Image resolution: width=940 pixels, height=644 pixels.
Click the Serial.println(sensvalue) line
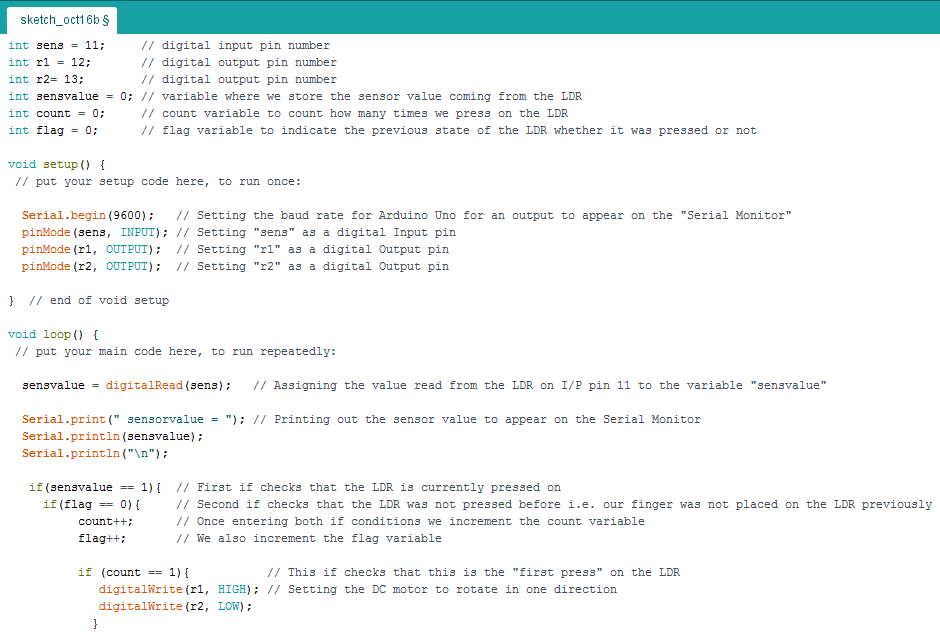tap(112, 436)
